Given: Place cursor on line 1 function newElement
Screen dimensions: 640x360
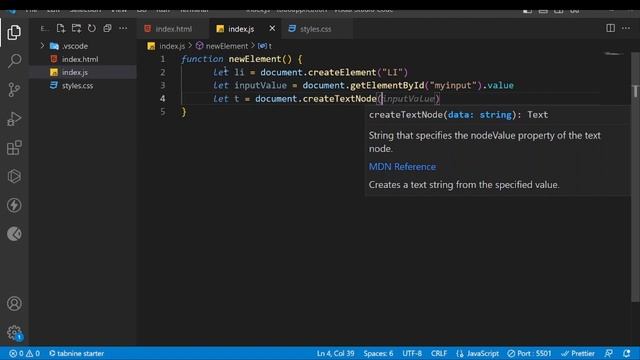Looking at the screenshot, I should [241, 59].
